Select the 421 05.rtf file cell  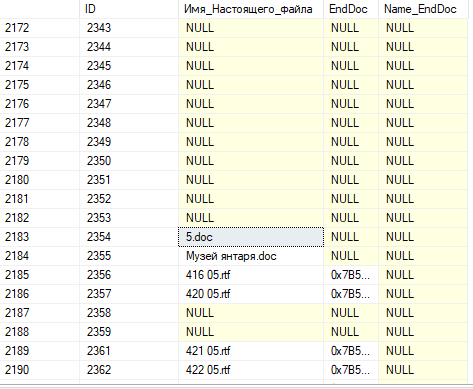pos(251,351)
